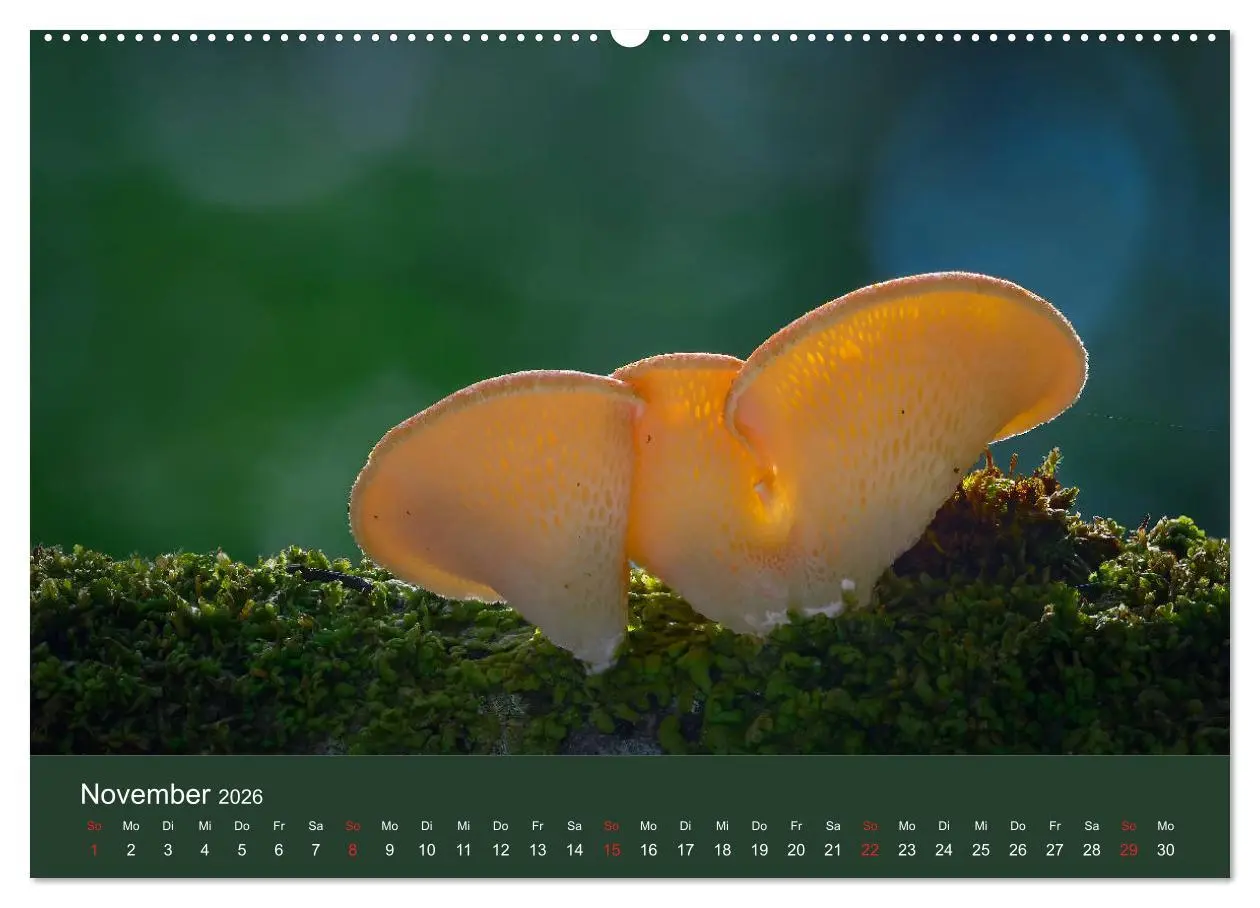Click date 12 in the calendar row
The width and height of the screenshot is (1260, 908).
[x=501, y=850]
